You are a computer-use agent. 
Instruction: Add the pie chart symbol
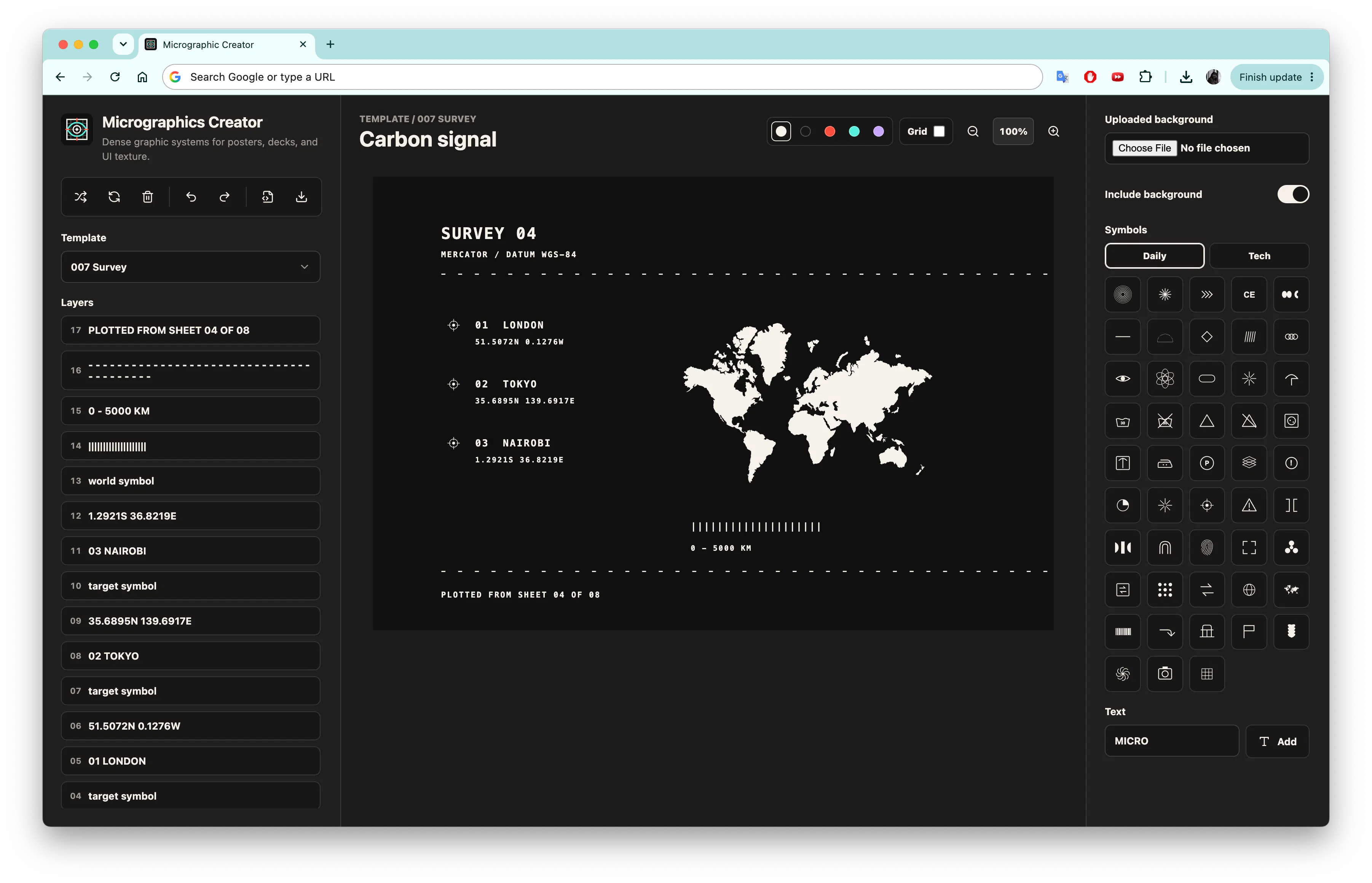[1123, 505]
